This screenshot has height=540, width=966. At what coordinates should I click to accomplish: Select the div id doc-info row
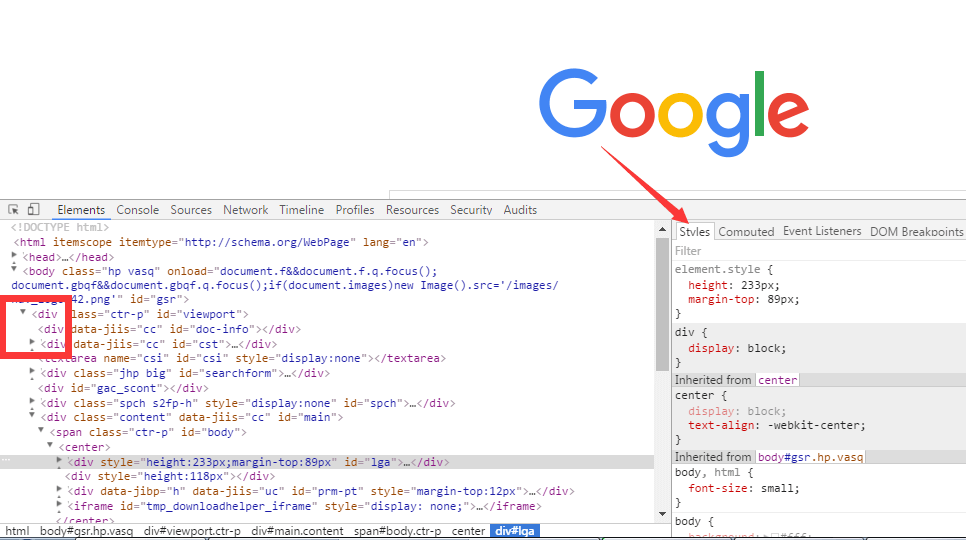click(x=169, y=329)
